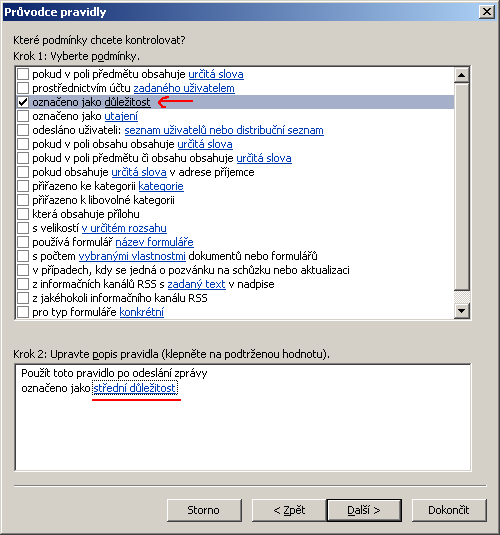Check 'pokud v poli předmětu či obsahu' checkbox
Screen dimensions: 500x535
point(23,158)
